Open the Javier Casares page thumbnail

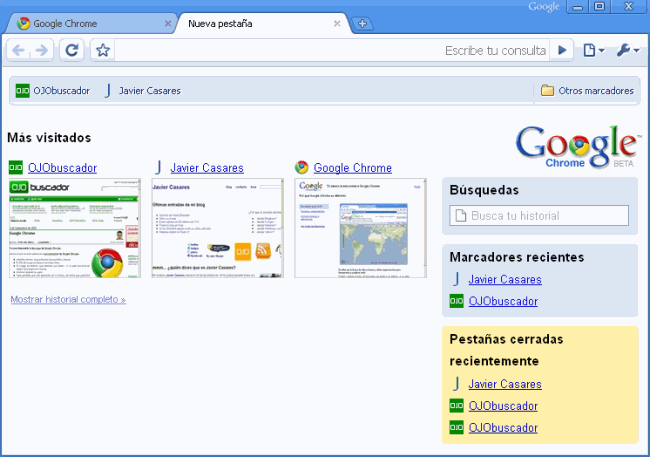pyautogui.click(x=218, y=228)
